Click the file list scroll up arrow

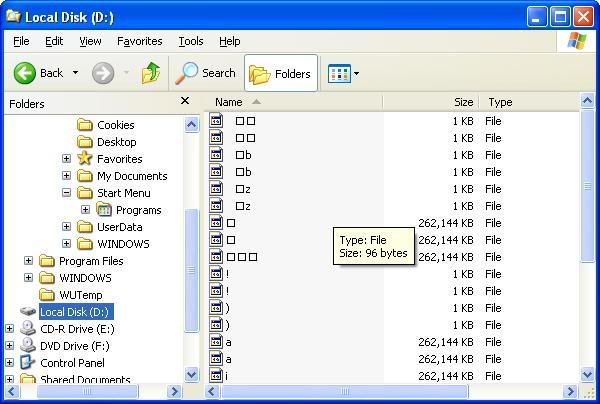pyautogui.click(x=587, y=101)
